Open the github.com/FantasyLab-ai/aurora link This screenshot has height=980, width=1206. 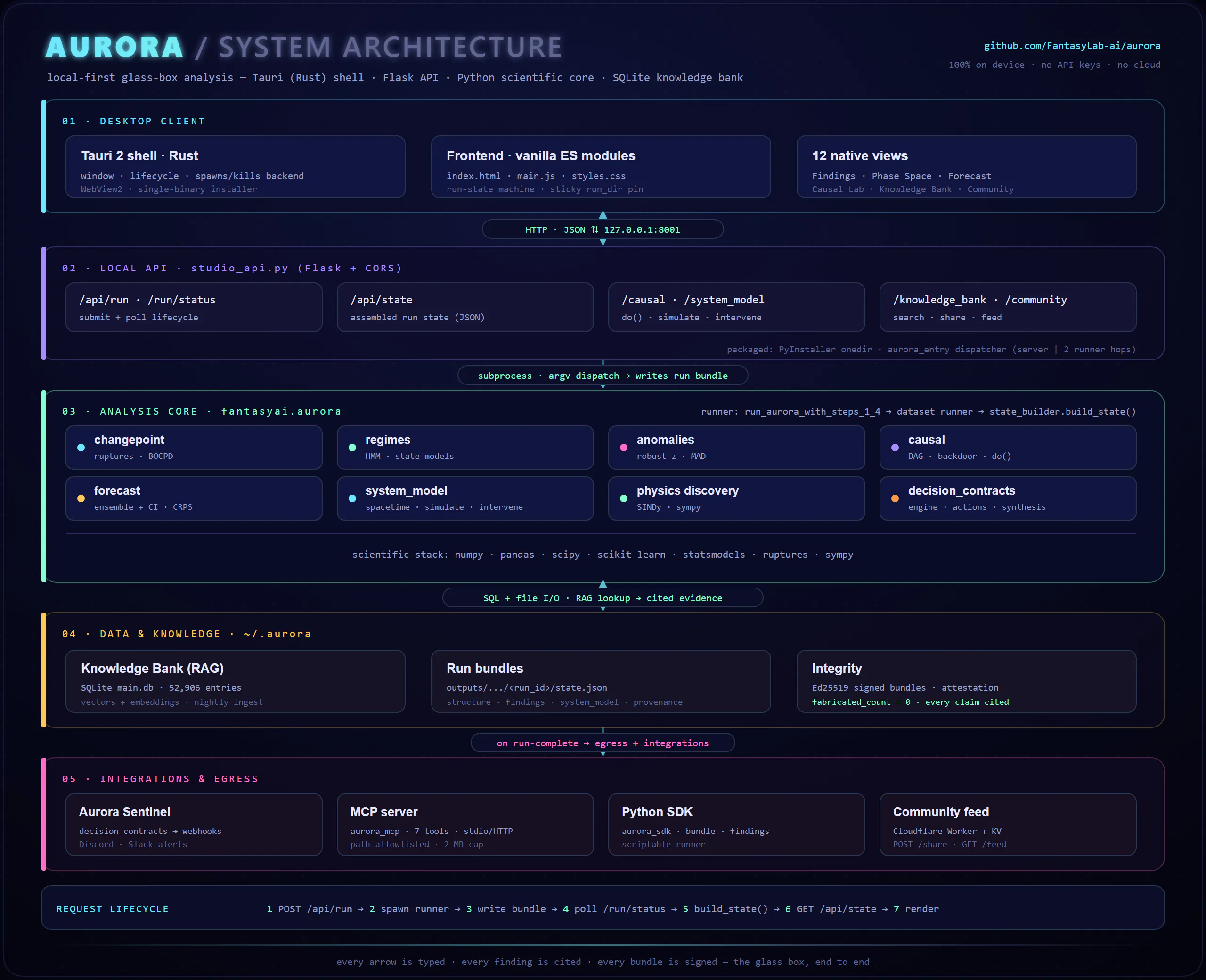tap(1072, 46)
